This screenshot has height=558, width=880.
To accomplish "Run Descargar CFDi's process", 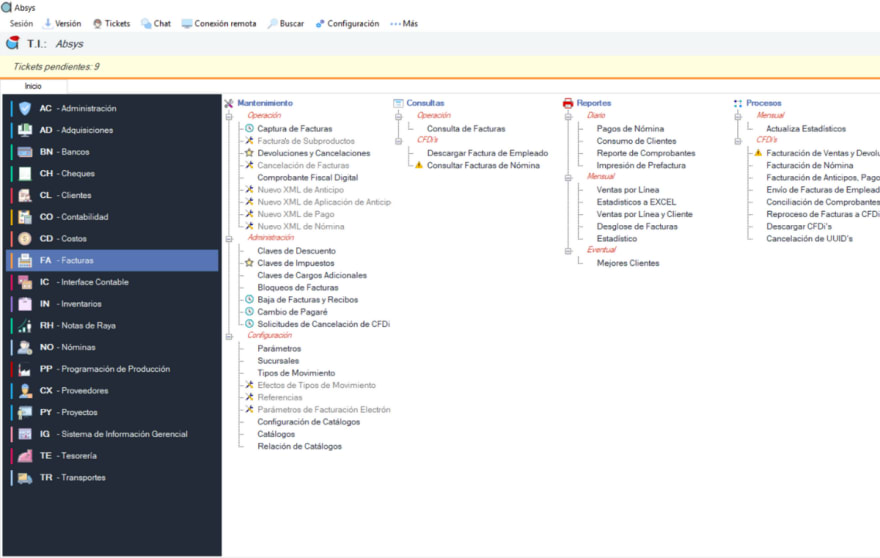I will (799, 227).
